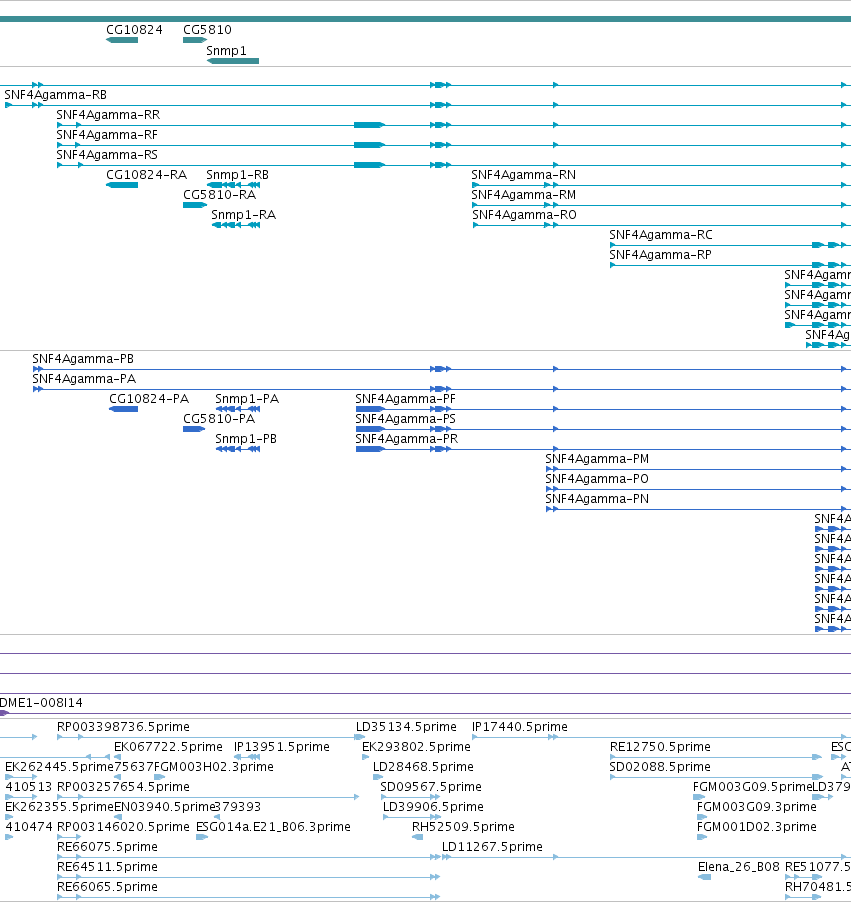This screenshot has width=851, height=902.
Task: Select the FGM003G09.3prime EST label
Action: coord(757,807)
